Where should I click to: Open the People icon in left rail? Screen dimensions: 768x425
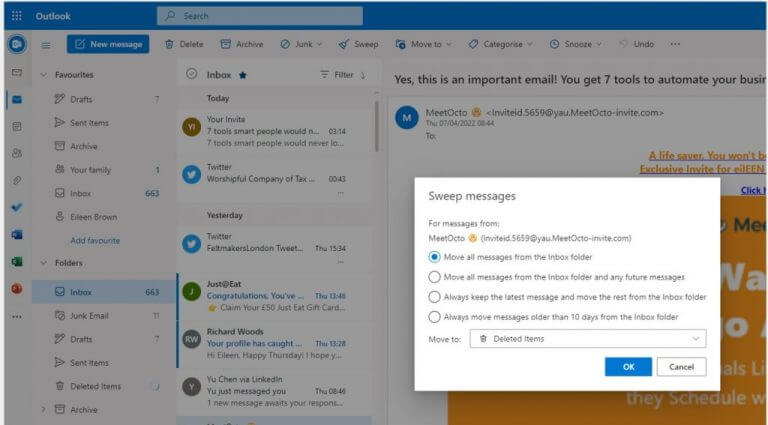[x=17, y=153]
